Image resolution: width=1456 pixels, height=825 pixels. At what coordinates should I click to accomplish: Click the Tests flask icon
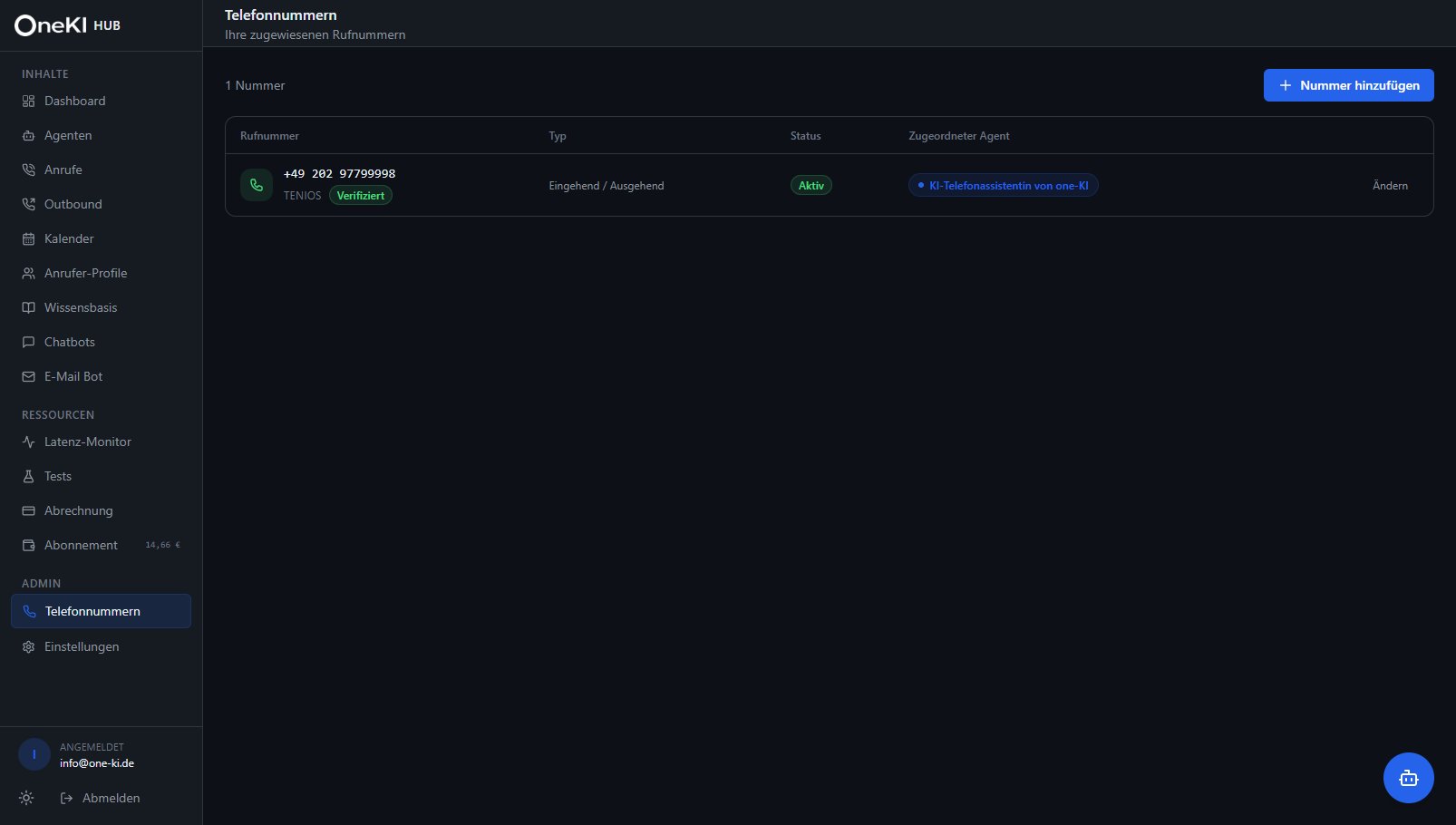[28, 477]
